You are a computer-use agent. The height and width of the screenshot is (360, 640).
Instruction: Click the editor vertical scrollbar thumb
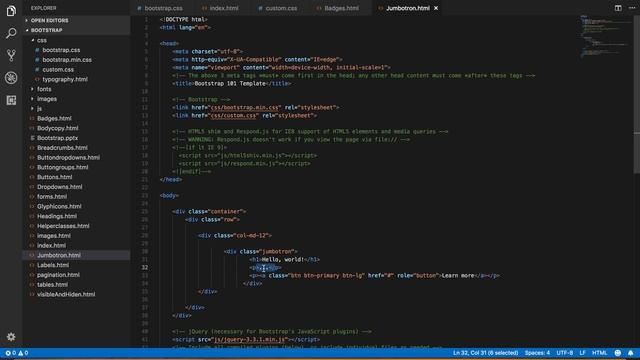pyautogui.click(x=636, y=95)
